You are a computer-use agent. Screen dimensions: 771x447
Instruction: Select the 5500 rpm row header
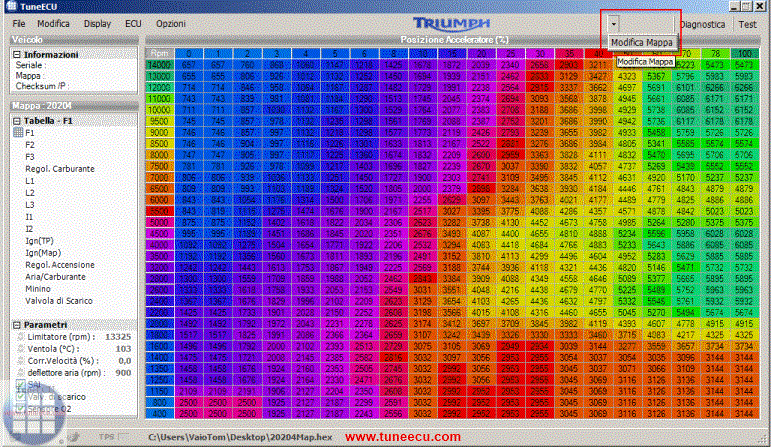click(x=160, y=211)
